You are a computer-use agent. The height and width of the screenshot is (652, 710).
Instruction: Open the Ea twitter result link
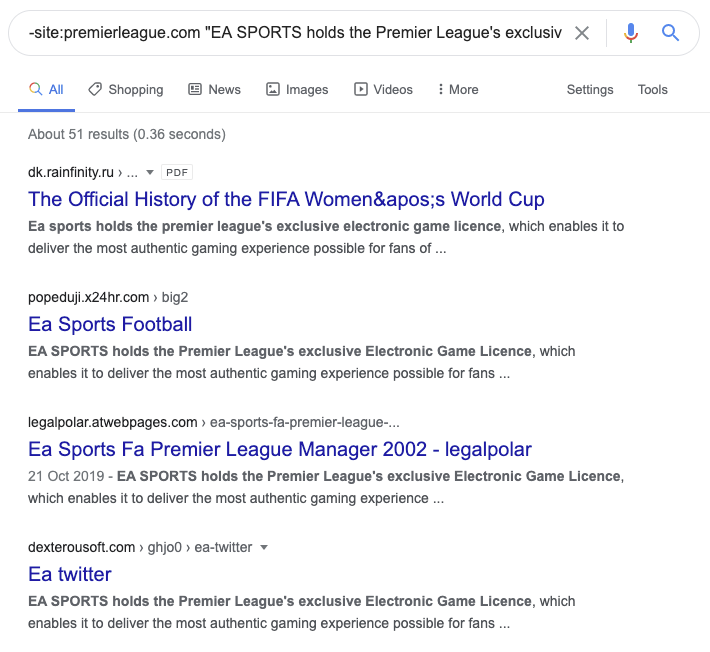(x=70, y=574)
